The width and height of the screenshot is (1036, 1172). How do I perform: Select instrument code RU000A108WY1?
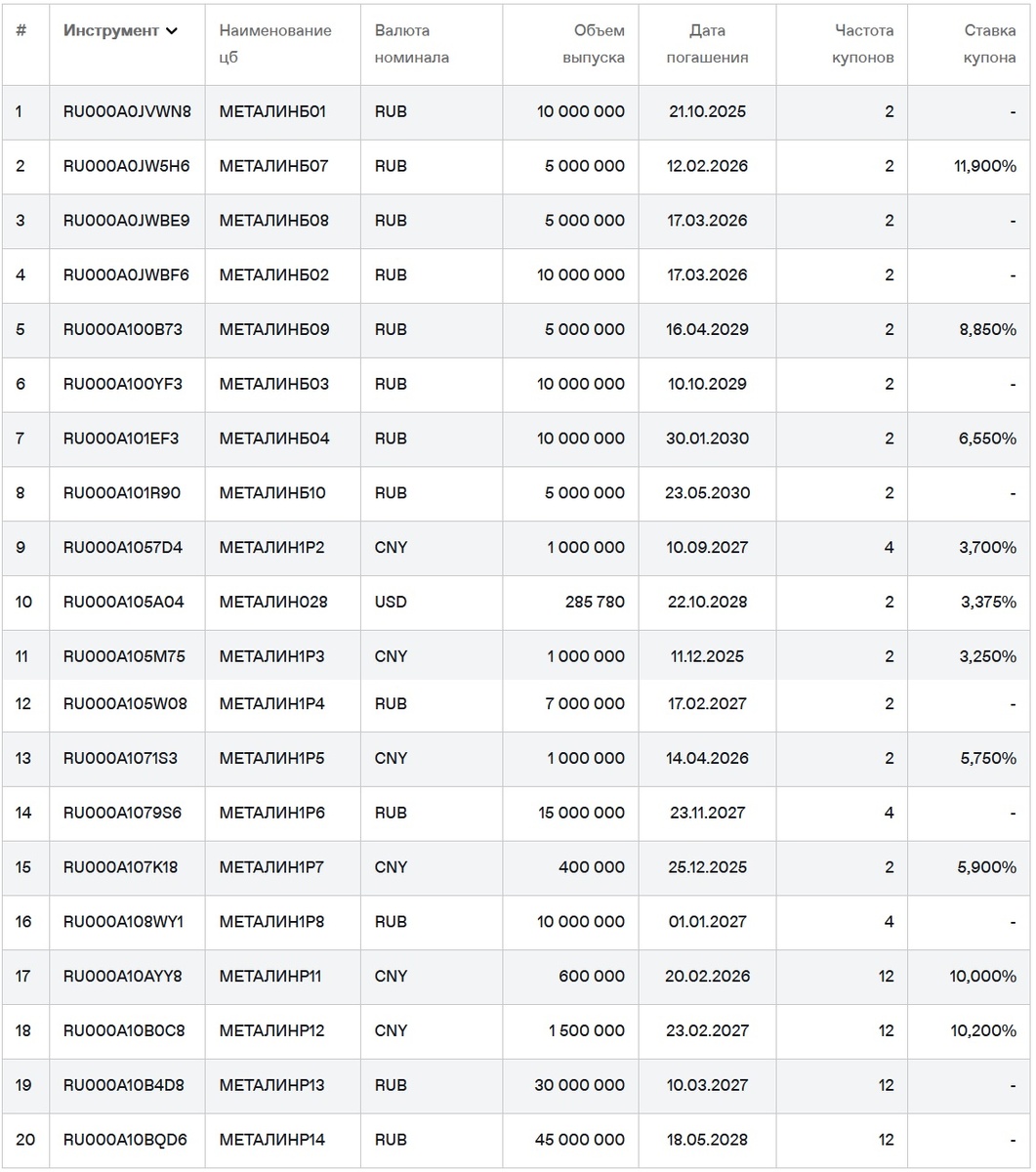click(x=123, y=923)
